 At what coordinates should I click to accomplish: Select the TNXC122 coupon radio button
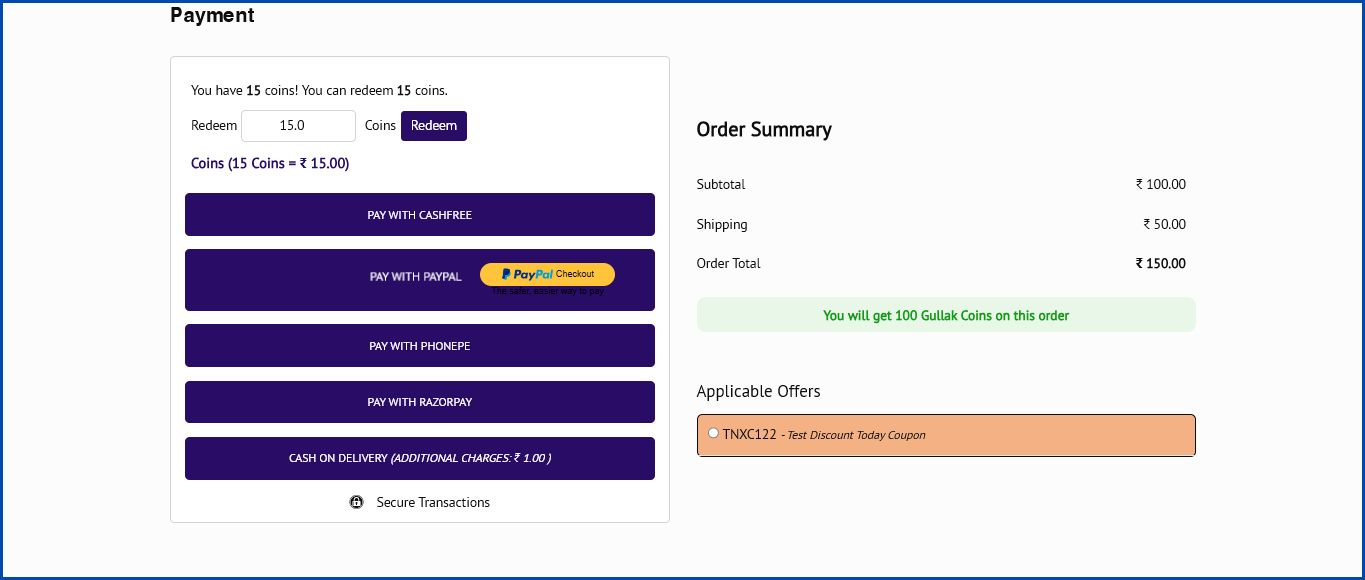coord(713,432)
